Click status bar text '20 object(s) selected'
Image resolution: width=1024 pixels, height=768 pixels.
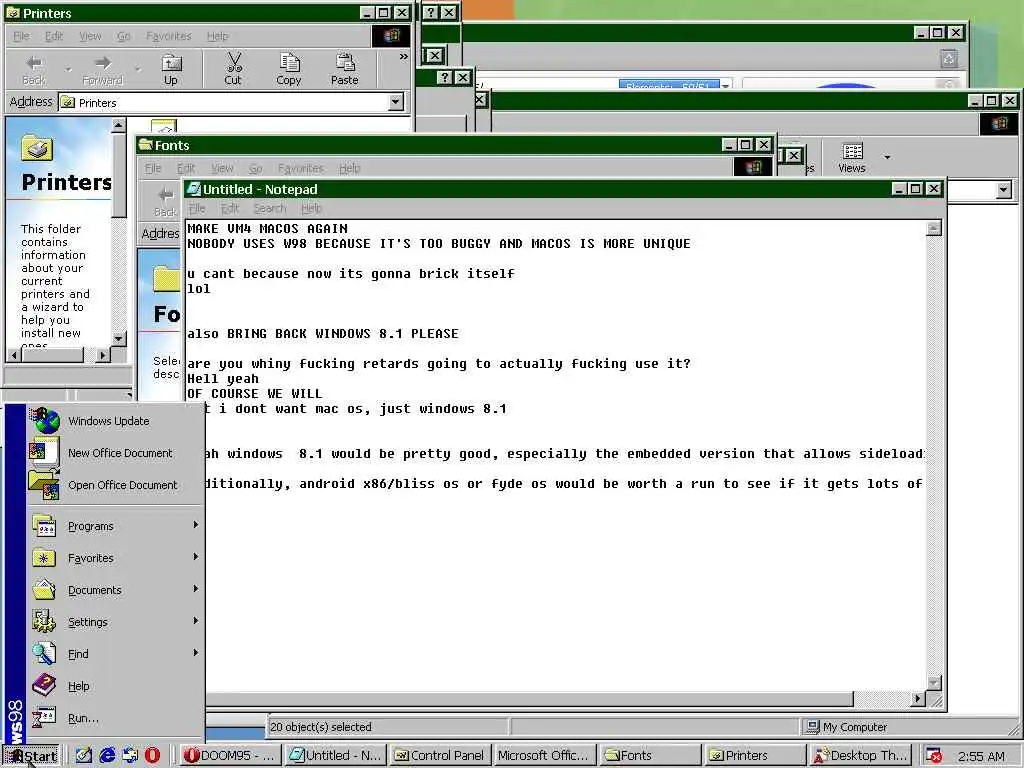(x=321, y=727)
